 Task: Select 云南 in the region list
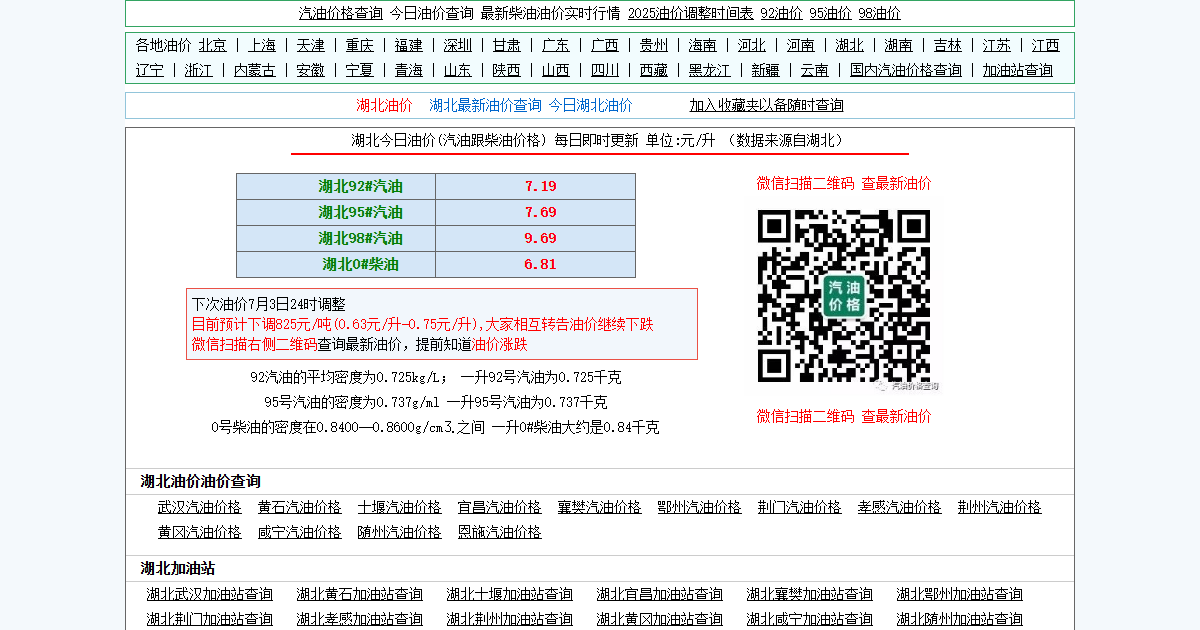[815, 70]
